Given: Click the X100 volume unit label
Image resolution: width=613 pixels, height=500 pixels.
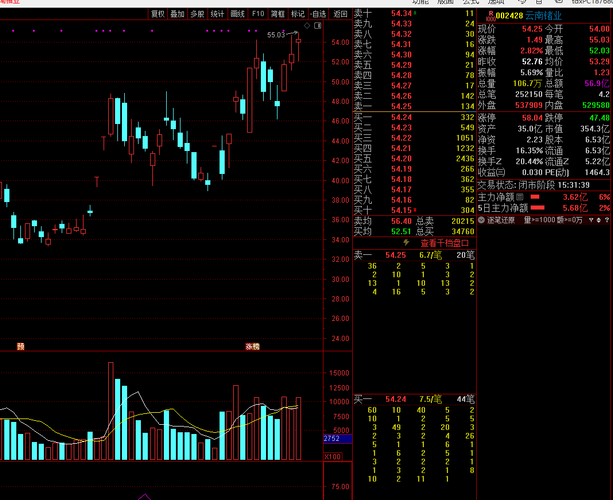Looking at the screenshot, I should coord(333,457).
